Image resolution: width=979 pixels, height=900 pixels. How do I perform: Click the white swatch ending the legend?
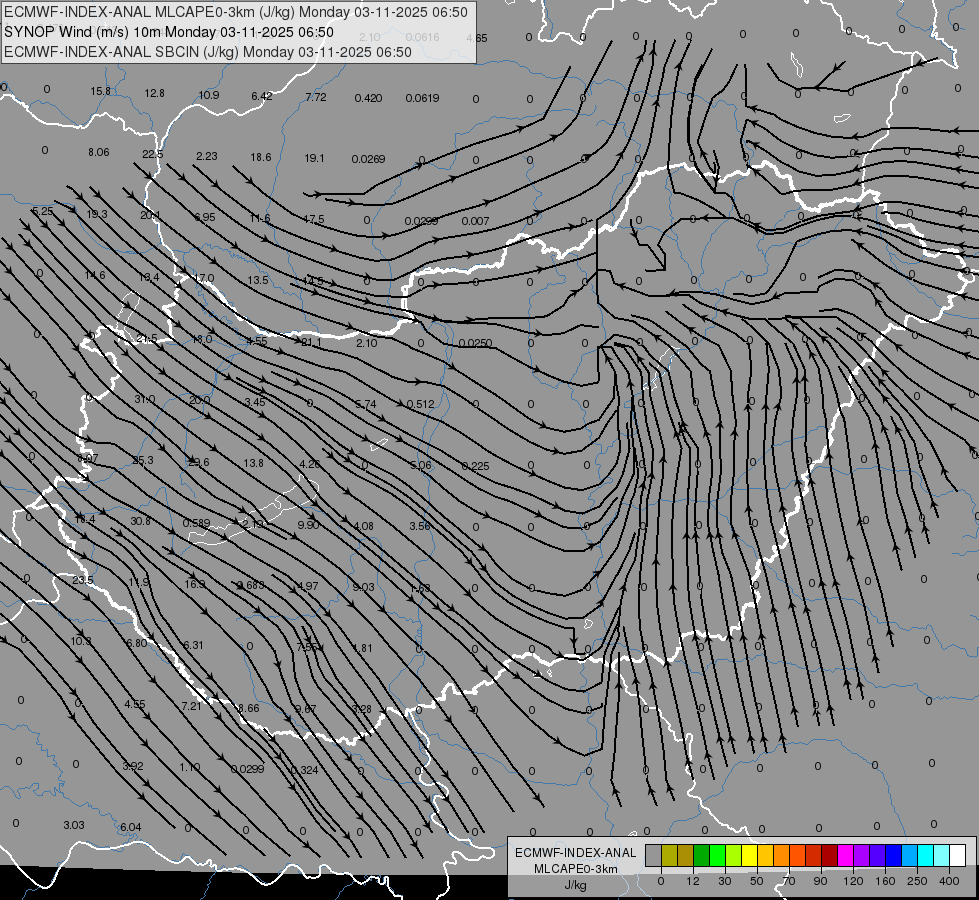(x=957, y=856)
